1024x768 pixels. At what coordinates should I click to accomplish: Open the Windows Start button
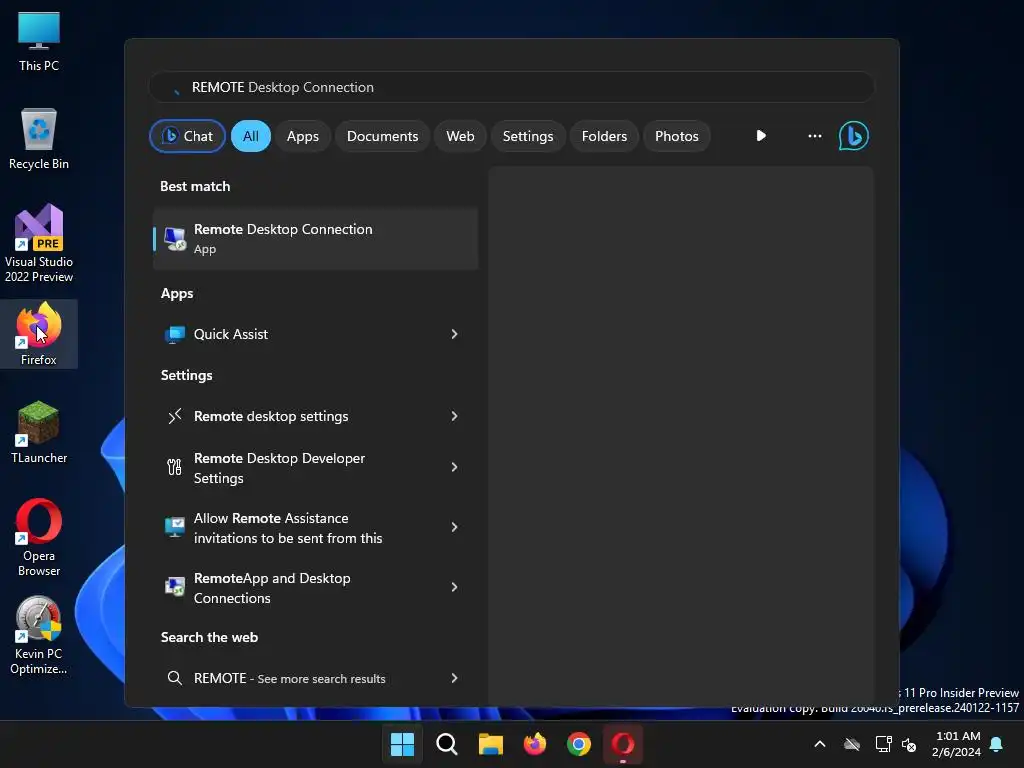coord(402,744)
